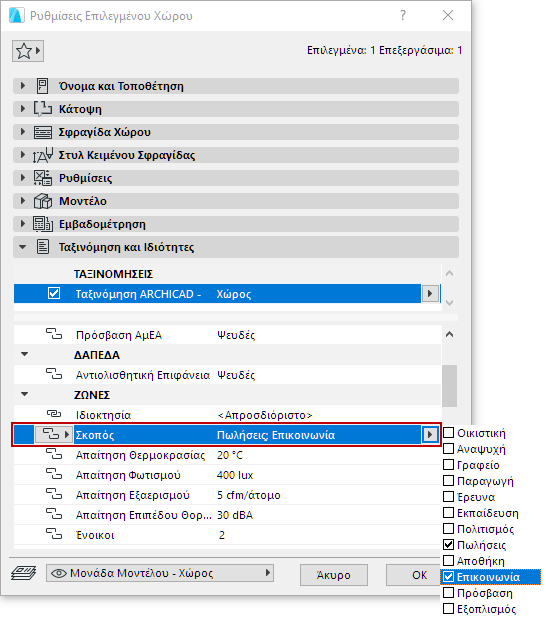Image resolution: width=546 pixels, height=618 pixels.
Task: Expand the Όνομα και Τοποθέτηση panel
Action: pos(23,86)
